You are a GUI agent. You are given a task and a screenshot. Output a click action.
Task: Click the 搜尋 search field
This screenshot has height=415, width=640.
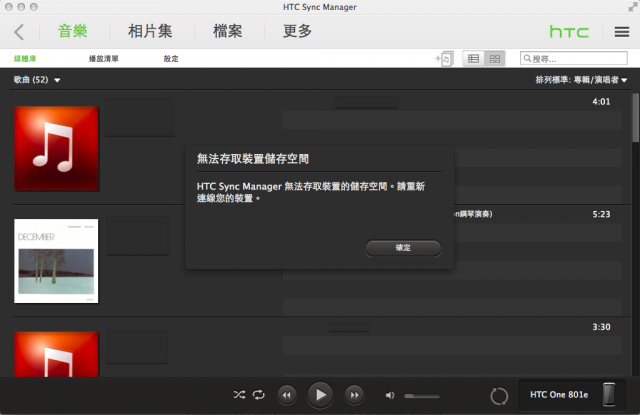tap(573, 58)
